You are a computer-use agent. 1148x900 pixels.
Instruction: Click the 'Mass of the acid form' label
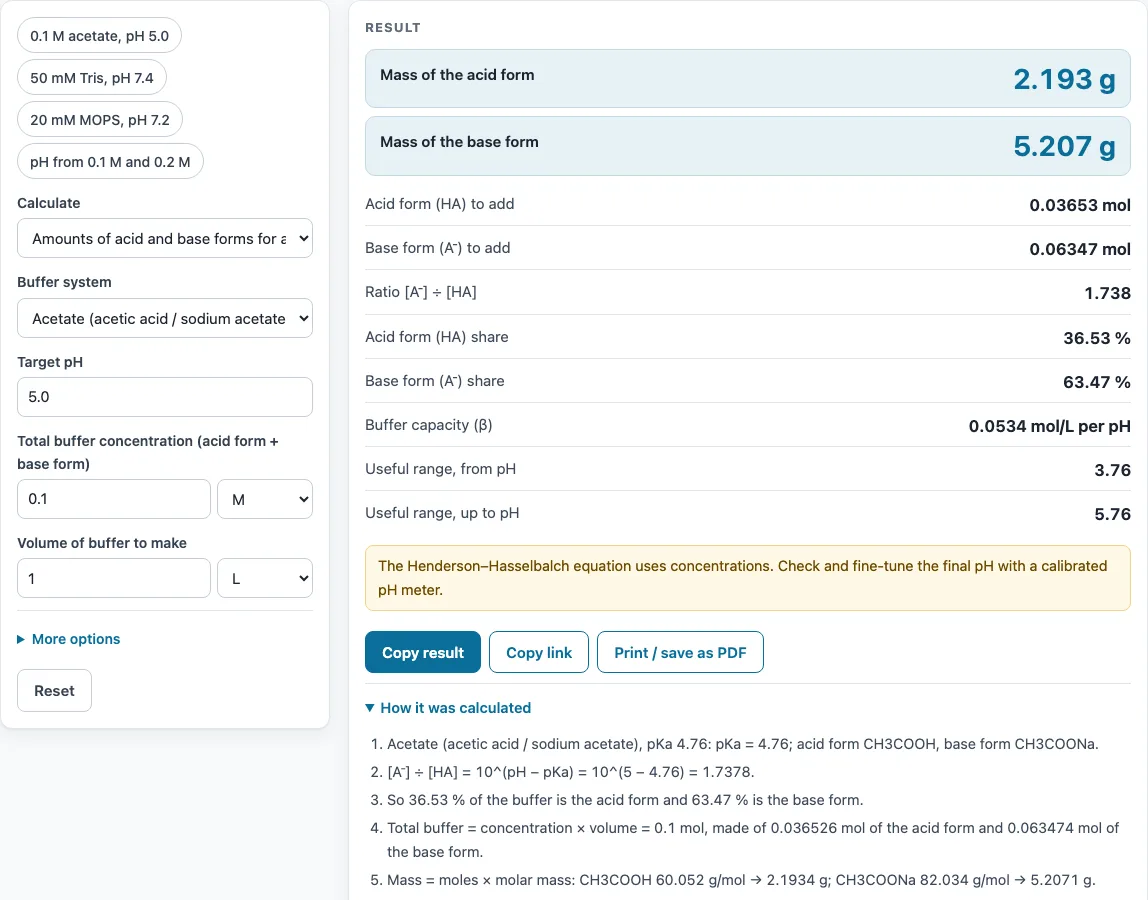pyautogui.click(x=457, y=75)
